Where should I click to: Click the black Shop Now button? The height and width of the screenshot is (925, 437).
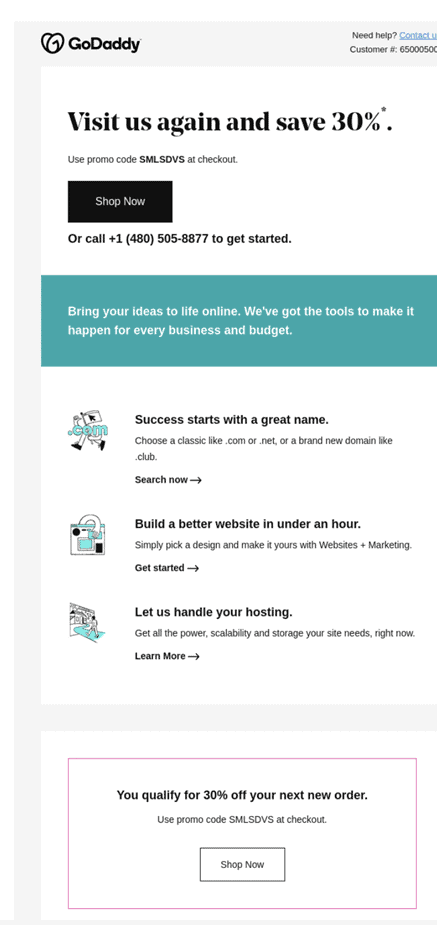[120, 202]
